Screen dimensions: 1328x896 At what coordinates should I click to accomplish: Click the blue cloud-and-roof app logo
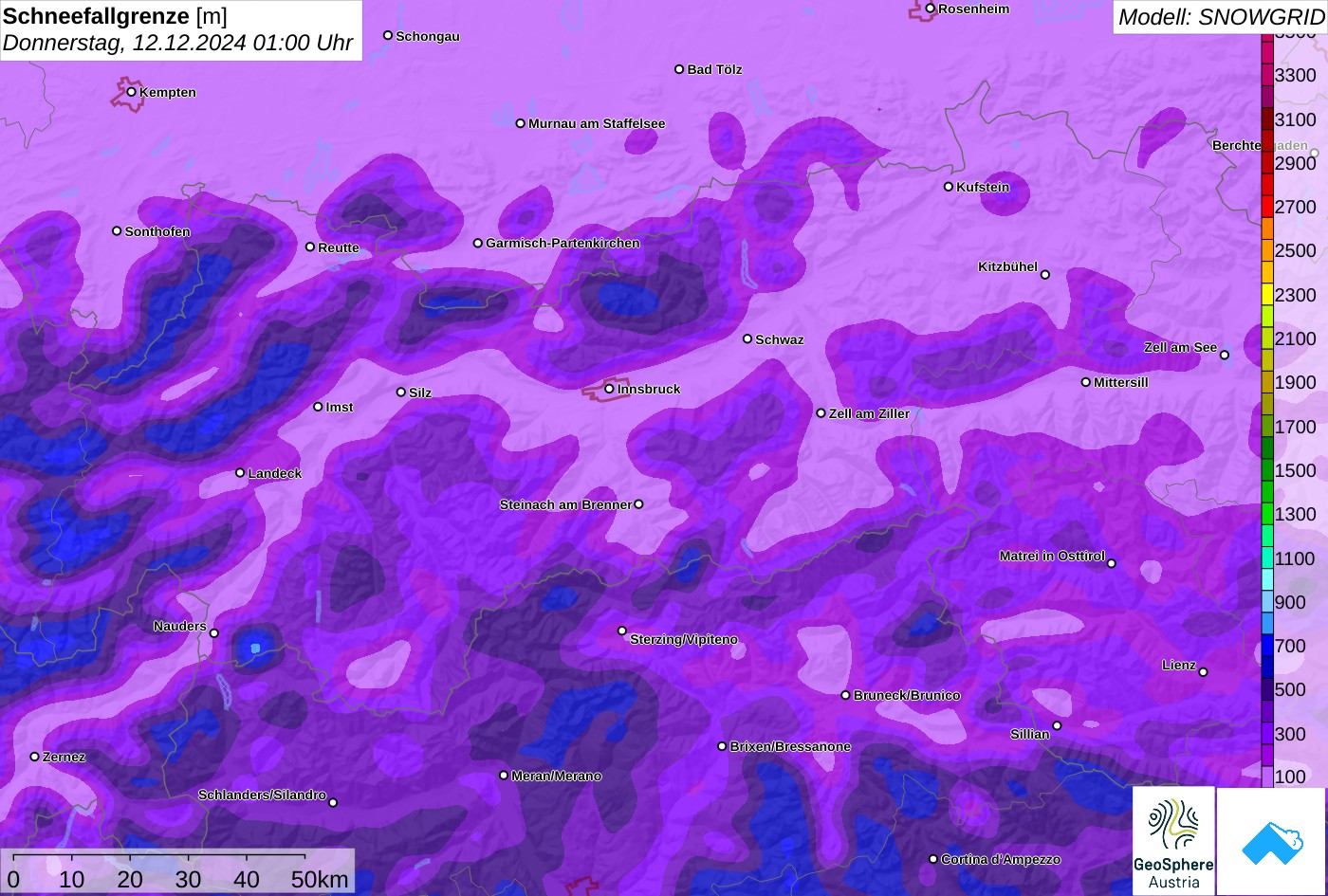[1271, 841]
